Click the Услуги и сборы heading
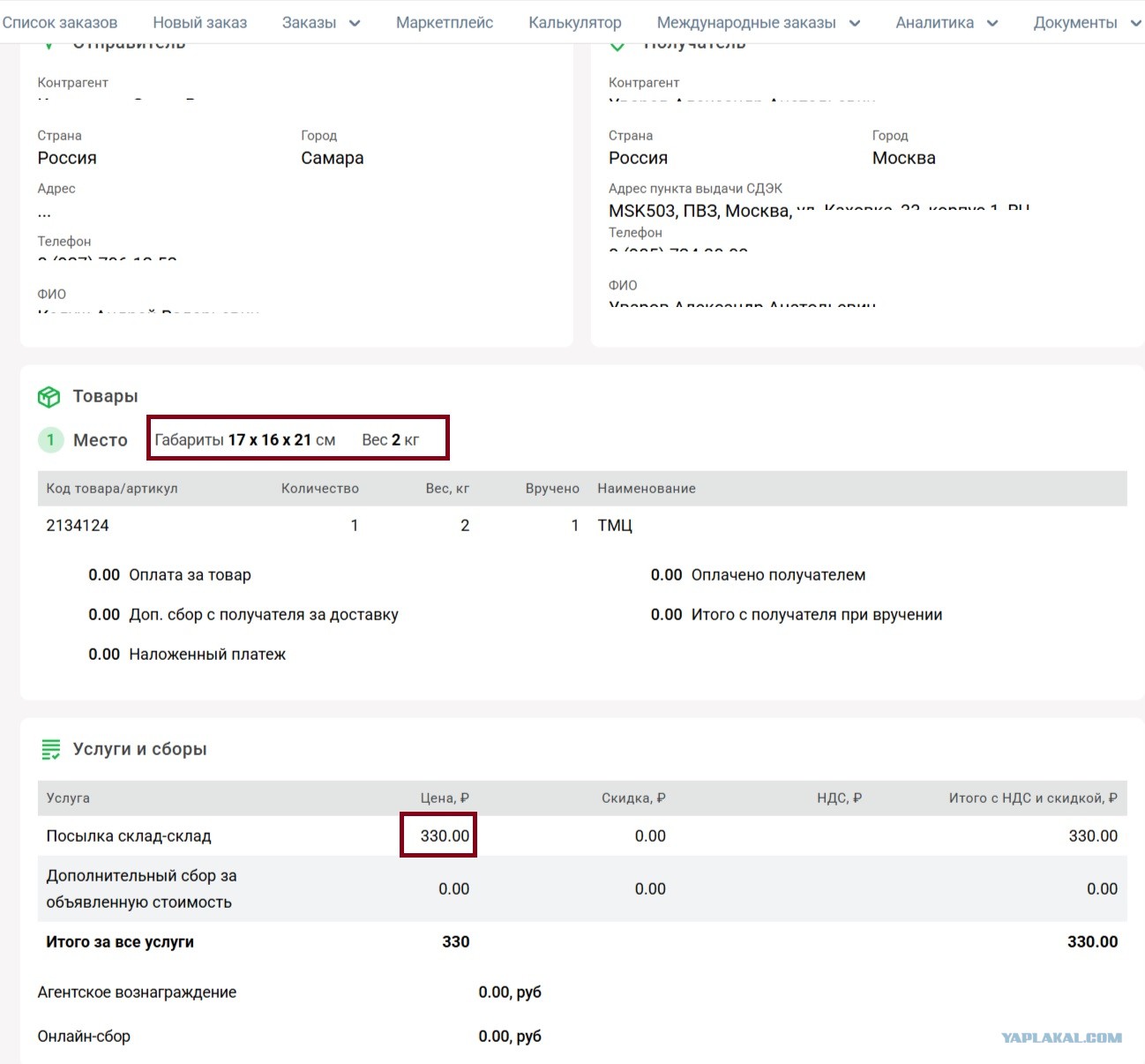This screenshot has width=1145, height=1064. tap(140, 749)
